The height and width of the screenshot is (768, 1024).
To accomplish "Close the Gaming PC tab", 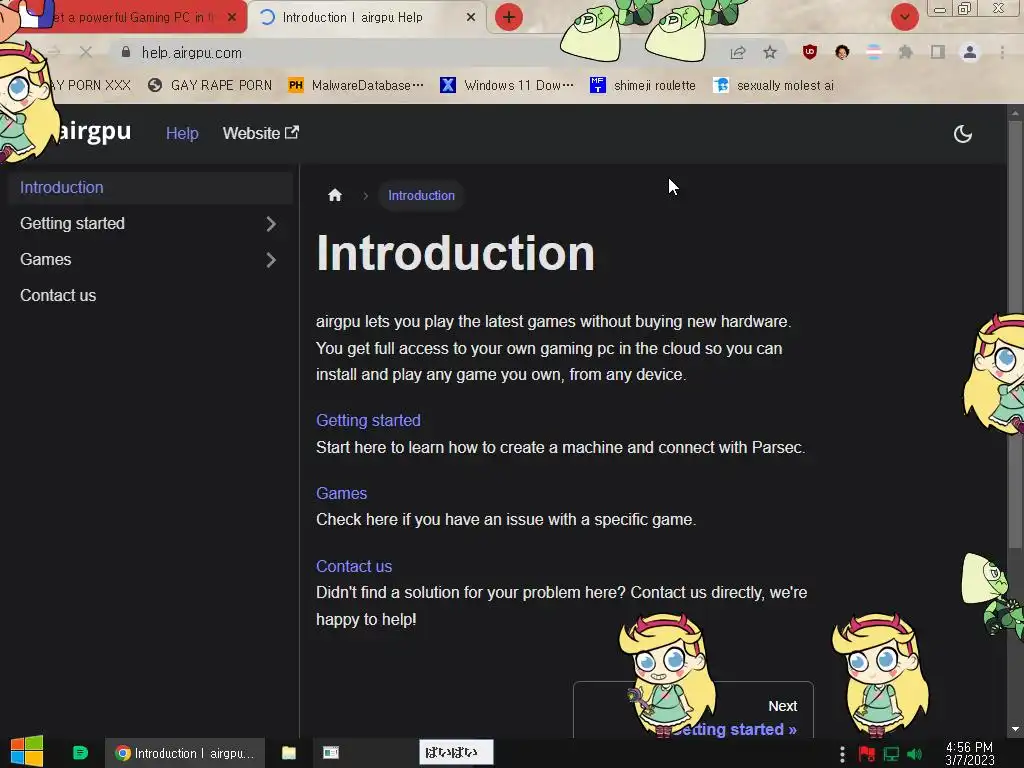I will (232, 18).
